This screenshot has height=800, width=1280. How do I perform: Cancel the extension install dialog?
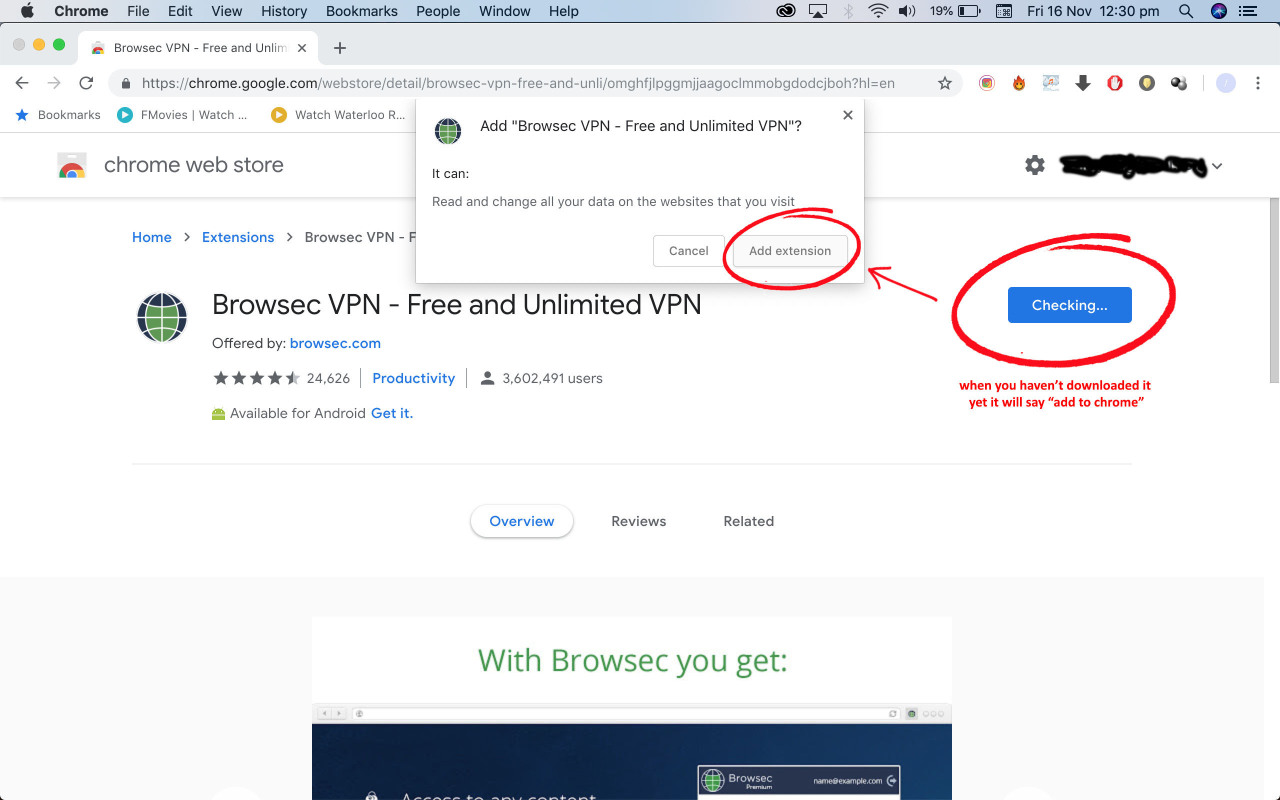tap(688, 251)
